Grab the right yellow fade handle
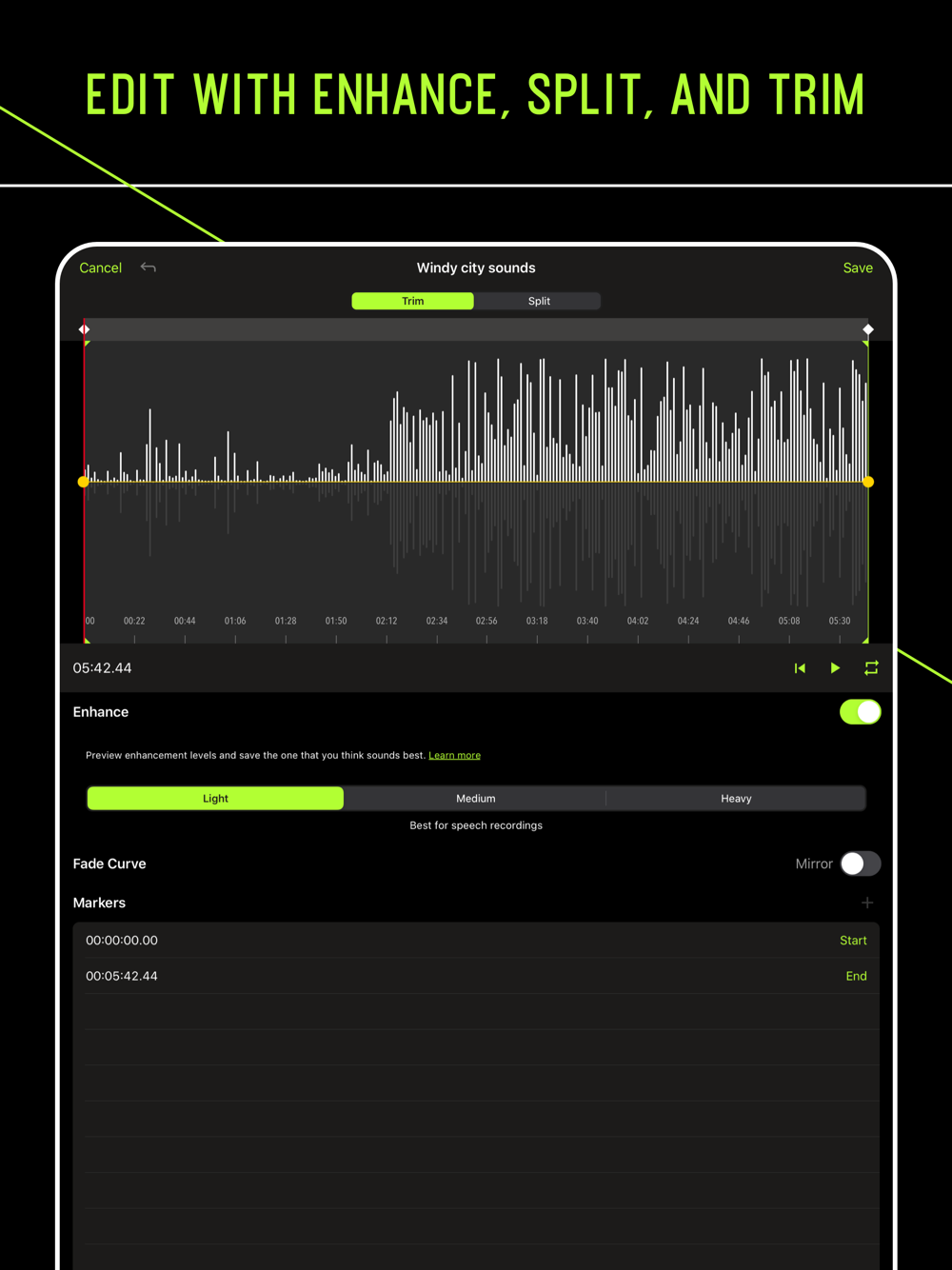Screen dimensions: 952x1270 coord(868,482)
